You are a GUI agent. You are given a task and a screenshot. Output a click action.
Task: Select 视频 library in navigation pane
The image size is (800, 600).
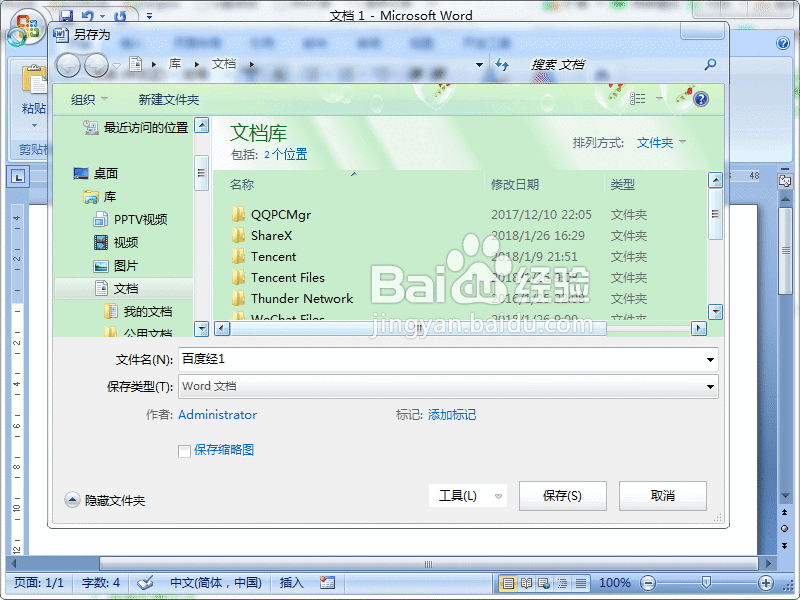click(116, 242)
